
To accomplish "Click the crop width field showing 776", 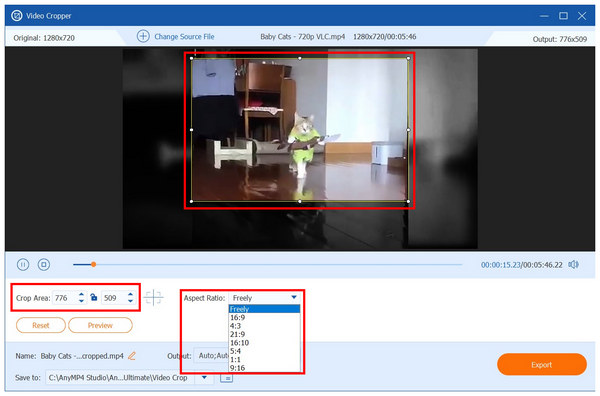I will tap(65, 298).
